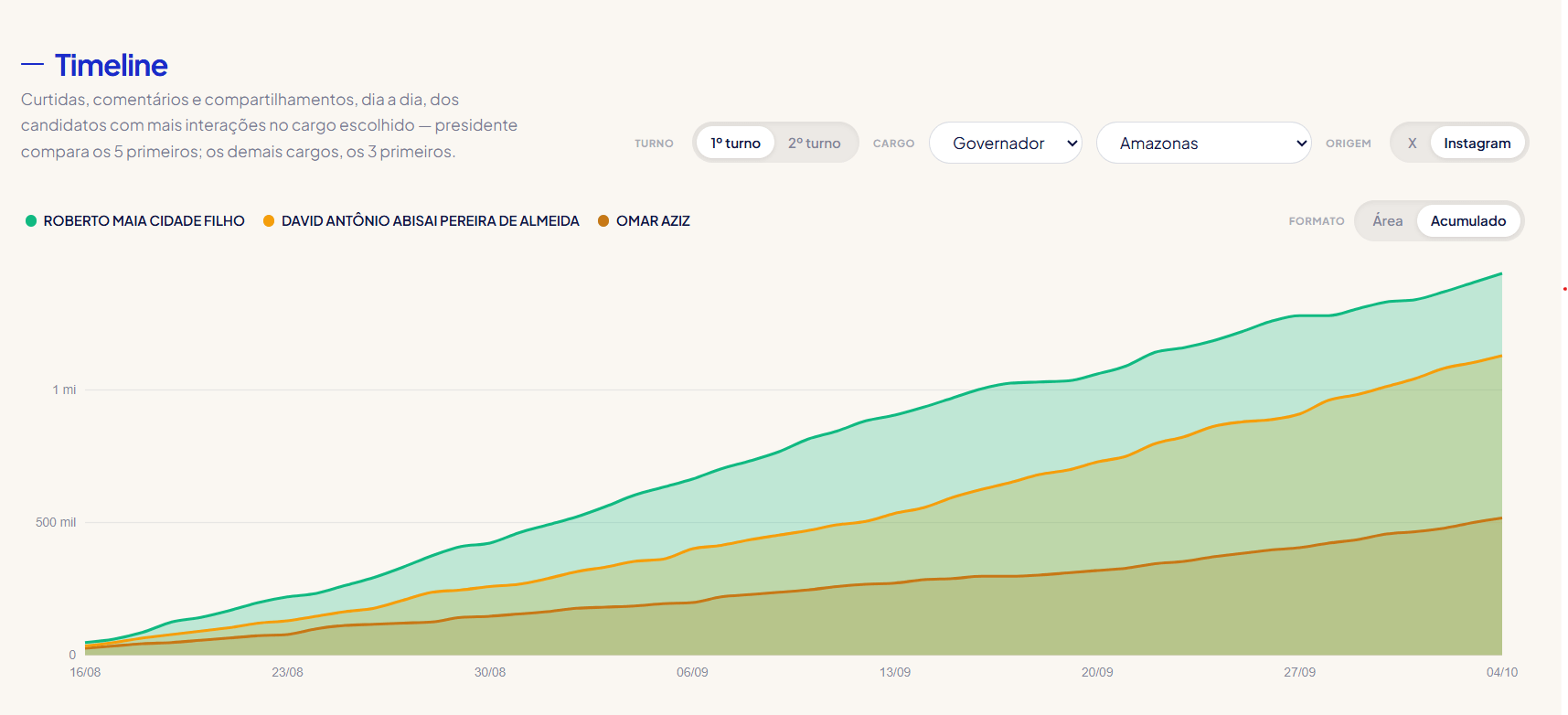Screen dimensions: 1568x715
Task: Click the 06/09 date on the axis
Action: (x=692, y=672)
